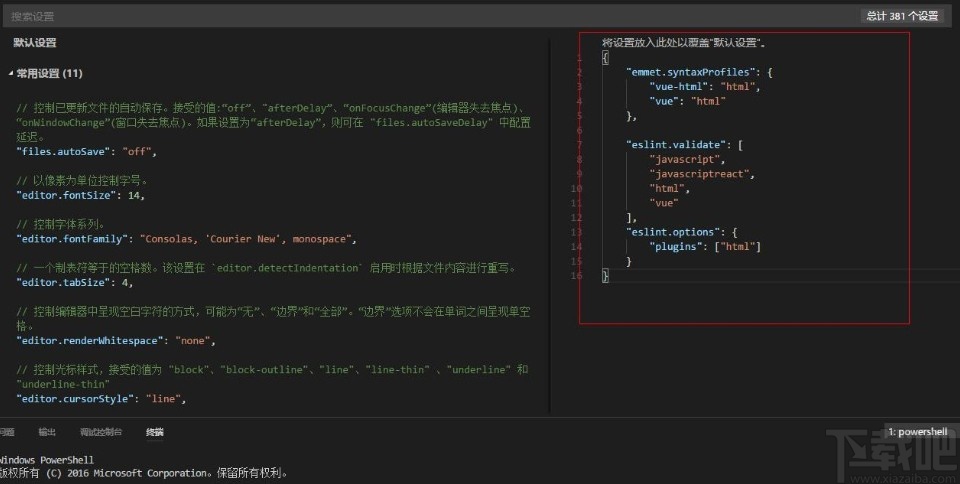Click the 总计 381 个设置 count badge
The height and width of the screenshot is (484, 960).
pyautogui.click(x=902, y=16)
